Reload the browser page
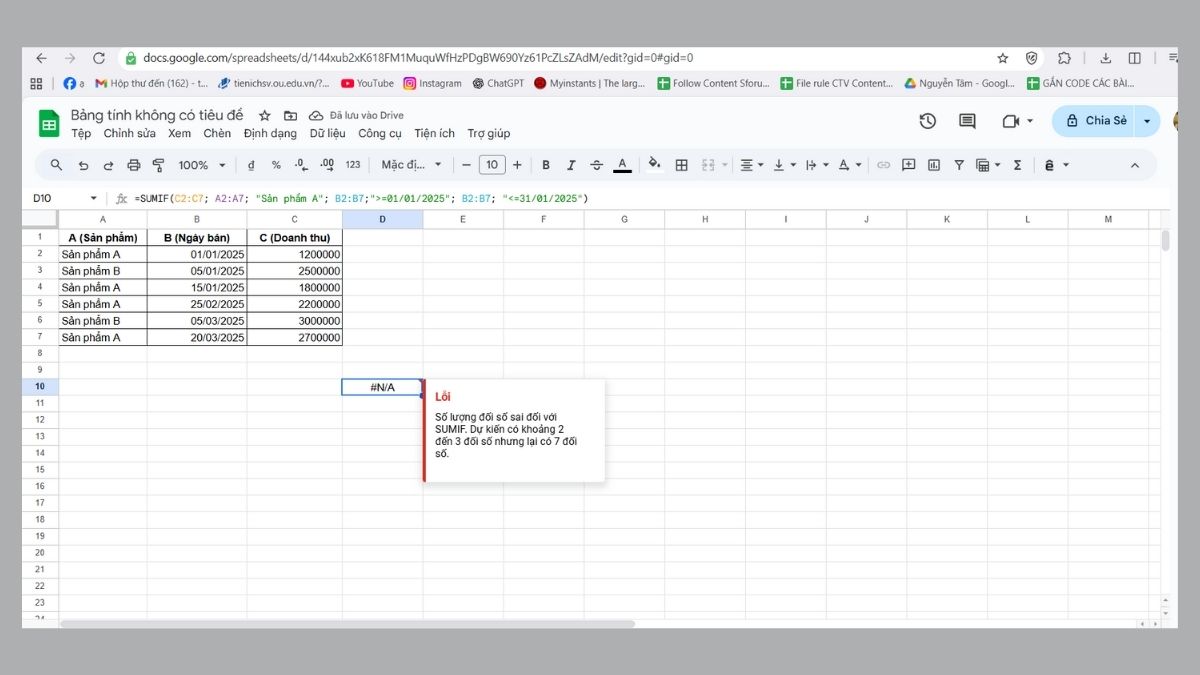This screenshot has width=1200, height=675. pos(98,58)
